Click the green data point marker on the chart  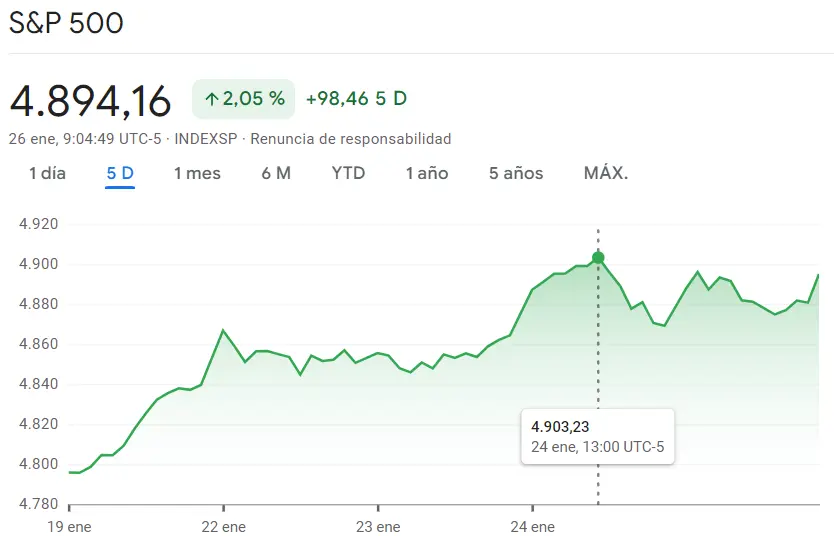click(598, 258)
